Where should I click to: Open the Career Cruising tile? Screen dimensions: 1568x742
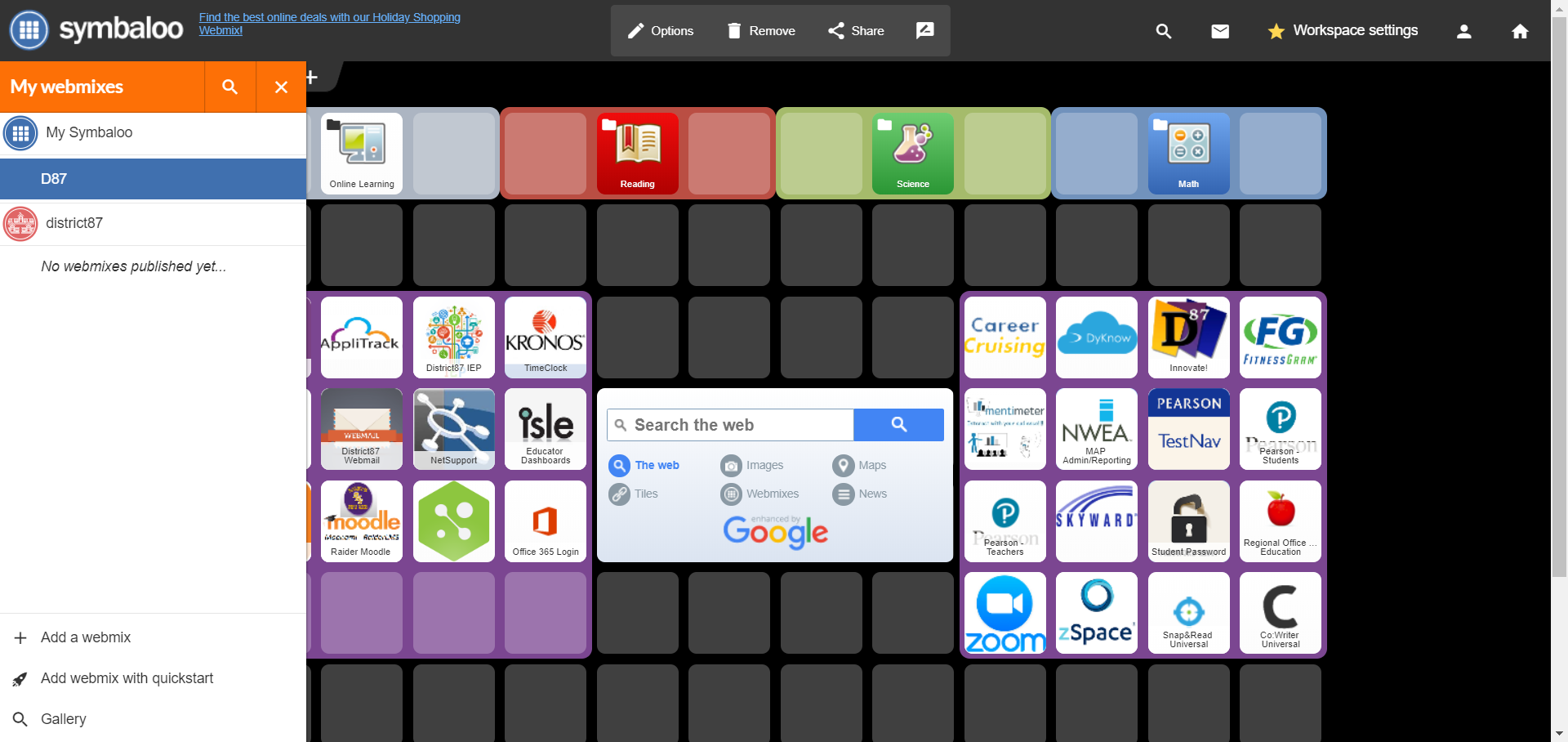pos(1004,337)
